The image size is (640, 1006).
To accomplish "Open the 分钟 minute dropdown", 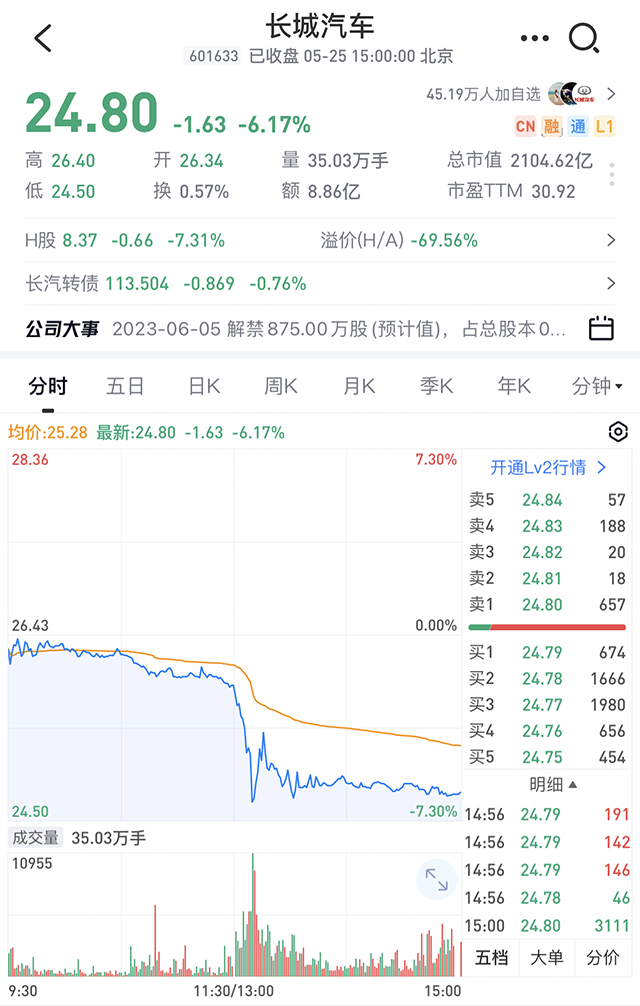I will tap(597, 386).
